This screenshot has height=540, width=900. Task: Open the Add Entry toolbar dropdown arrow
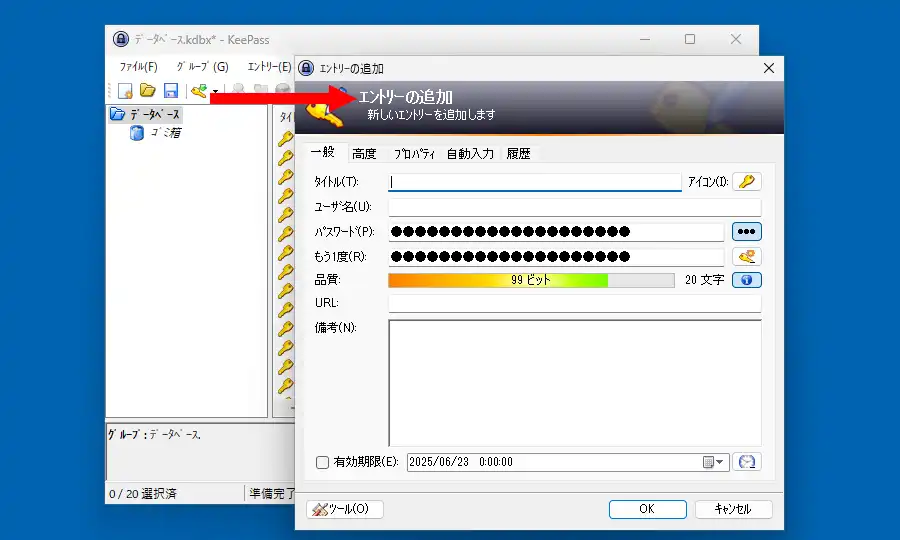215,91
